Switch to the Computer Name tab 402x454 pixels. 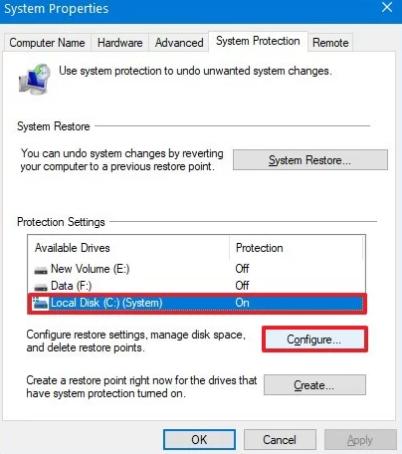(47, 43)
